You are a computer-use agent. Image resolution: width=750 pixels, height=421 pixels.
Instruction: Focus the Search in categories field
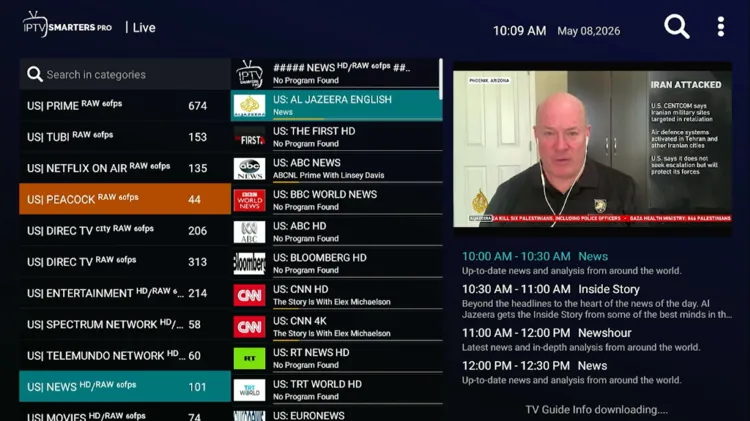coord(125,74)
